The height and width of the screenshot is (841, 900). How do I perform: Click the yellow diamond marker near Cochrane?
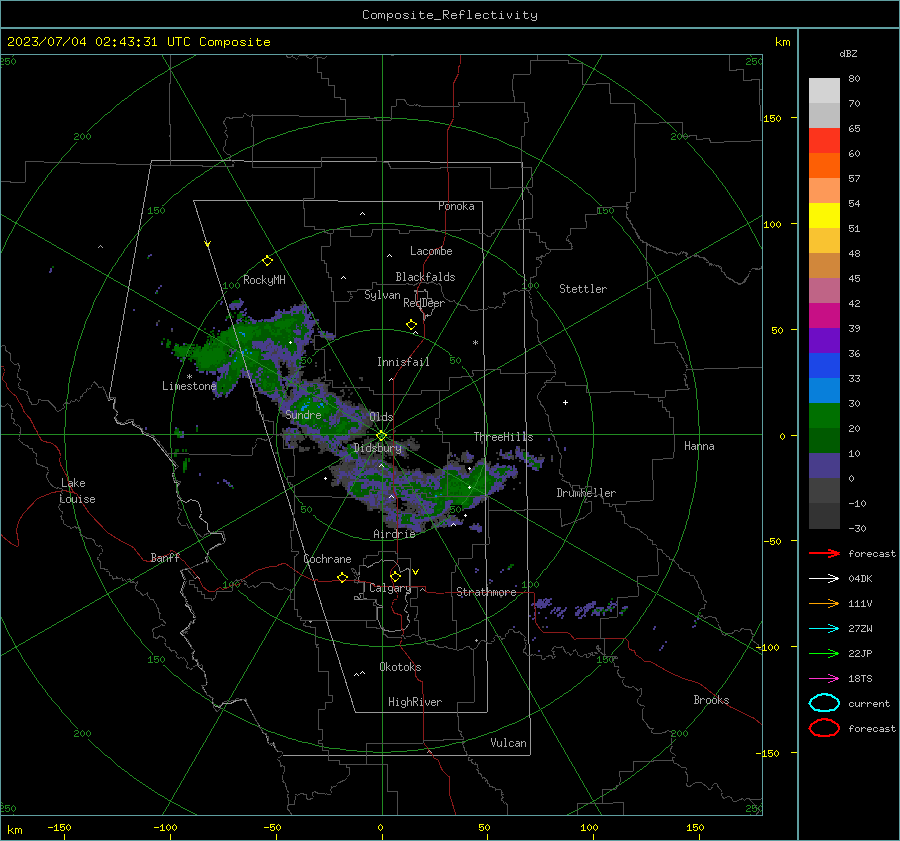[342, 577]
